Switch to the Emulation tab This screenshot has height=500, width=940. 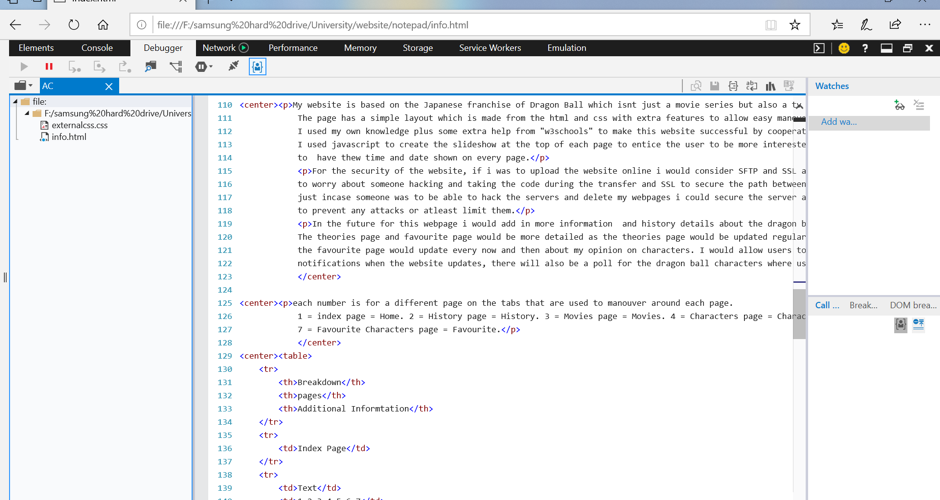567,48
